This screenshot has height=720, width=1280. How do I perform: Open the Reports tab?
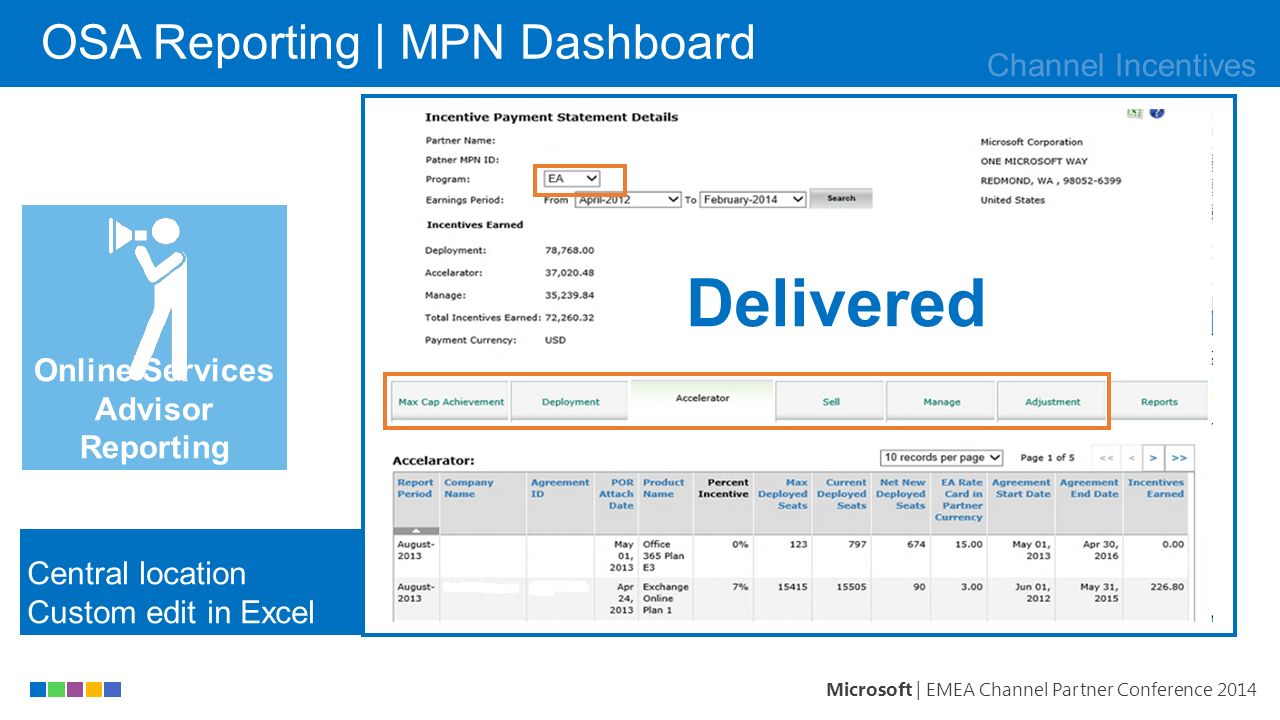click(x=1159, y=402)
